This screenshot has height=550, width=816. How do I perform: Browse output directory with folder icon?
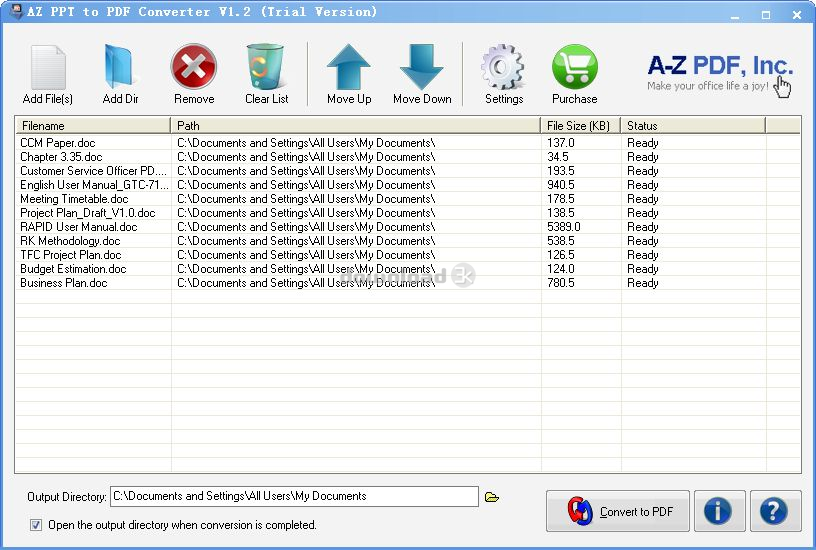coord(492,497)
